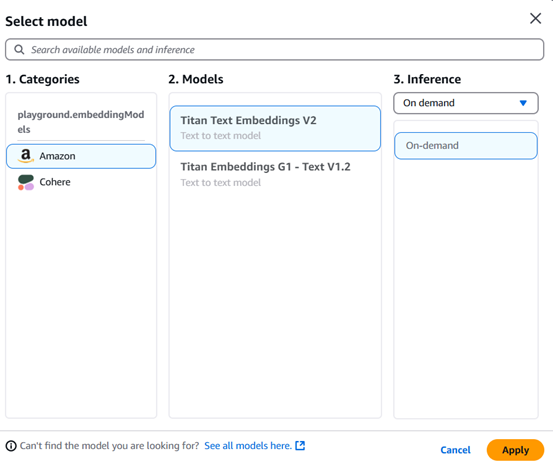Image resolution: width=553 pixels, height=462 pixels.
Task: Cancel the model selection
Action: (x=455, y=450)
